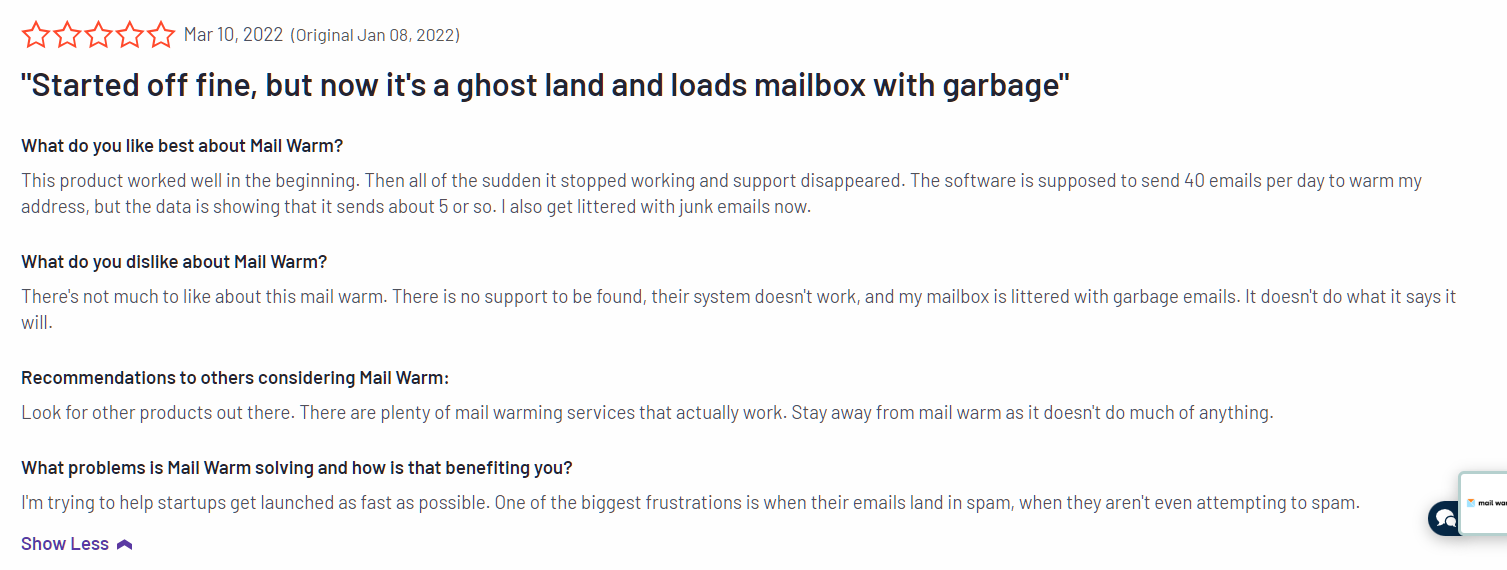Click the review title starting "Started off fine"
Viewport: 1507px width, 570px height.
545,86
